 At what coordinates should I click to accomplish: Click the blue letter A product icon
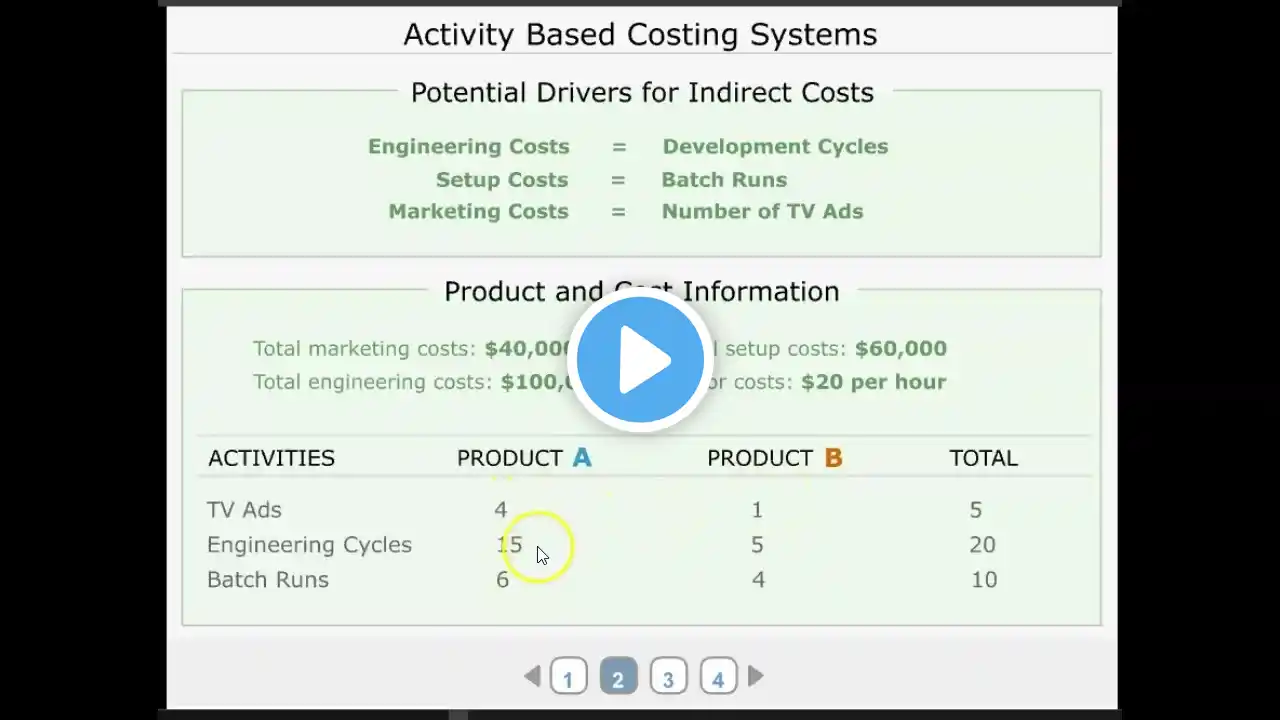(x=582, y=458)
